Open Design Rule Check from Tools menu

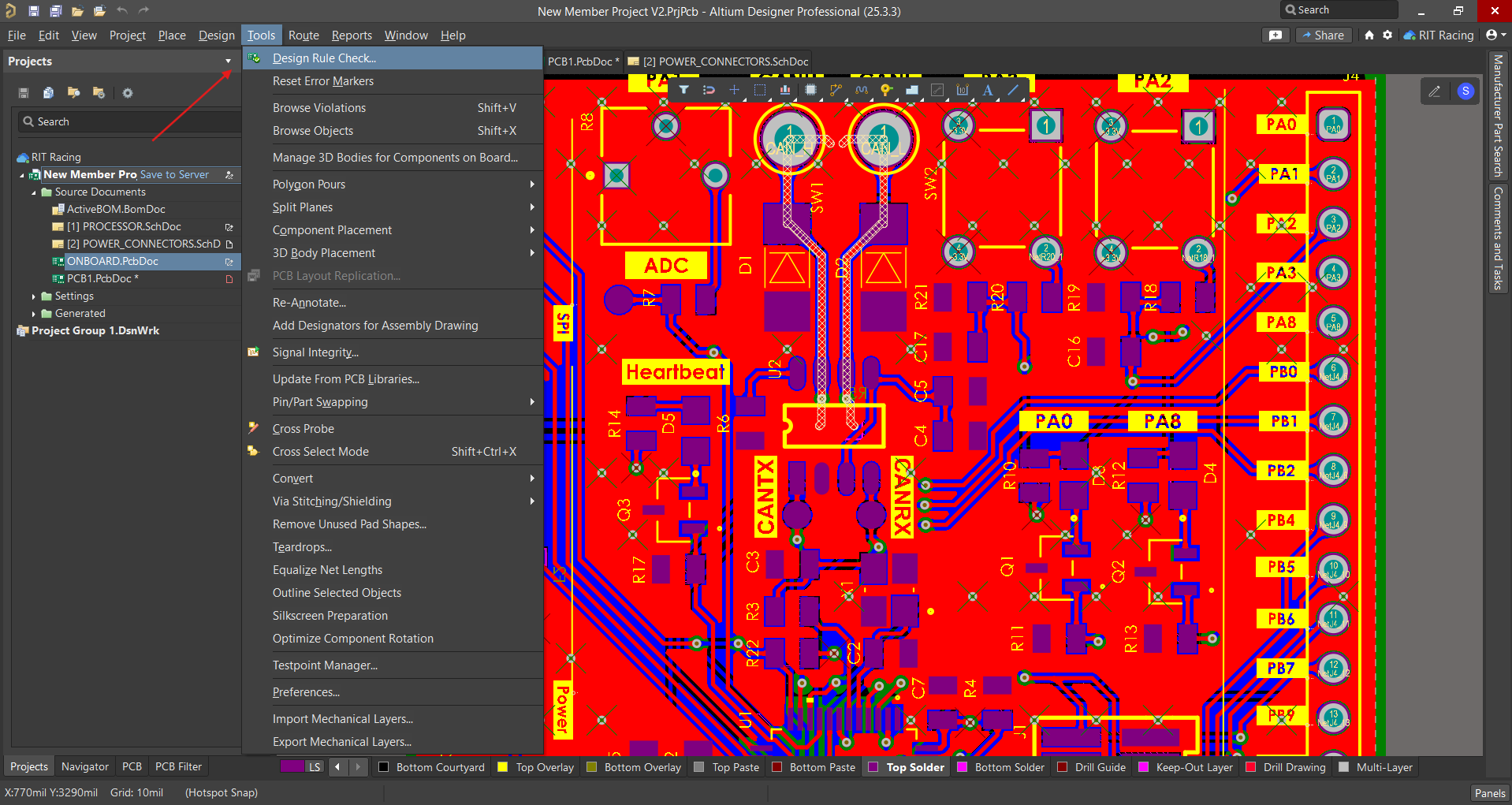pyautogui.click(x=393, y=58)
